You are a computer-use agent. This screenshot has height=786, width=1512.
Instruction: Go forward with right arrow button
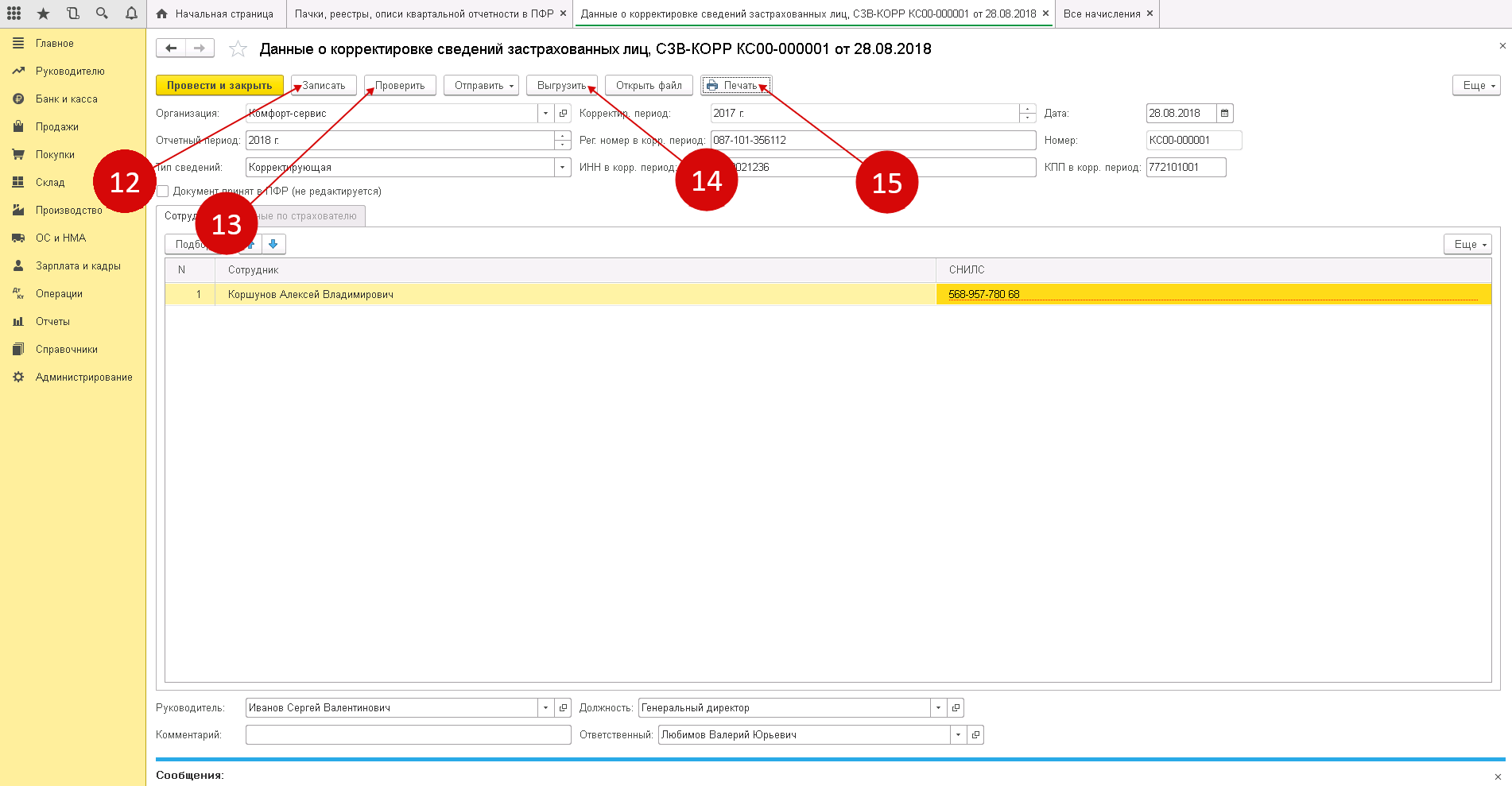click(200, 48)
